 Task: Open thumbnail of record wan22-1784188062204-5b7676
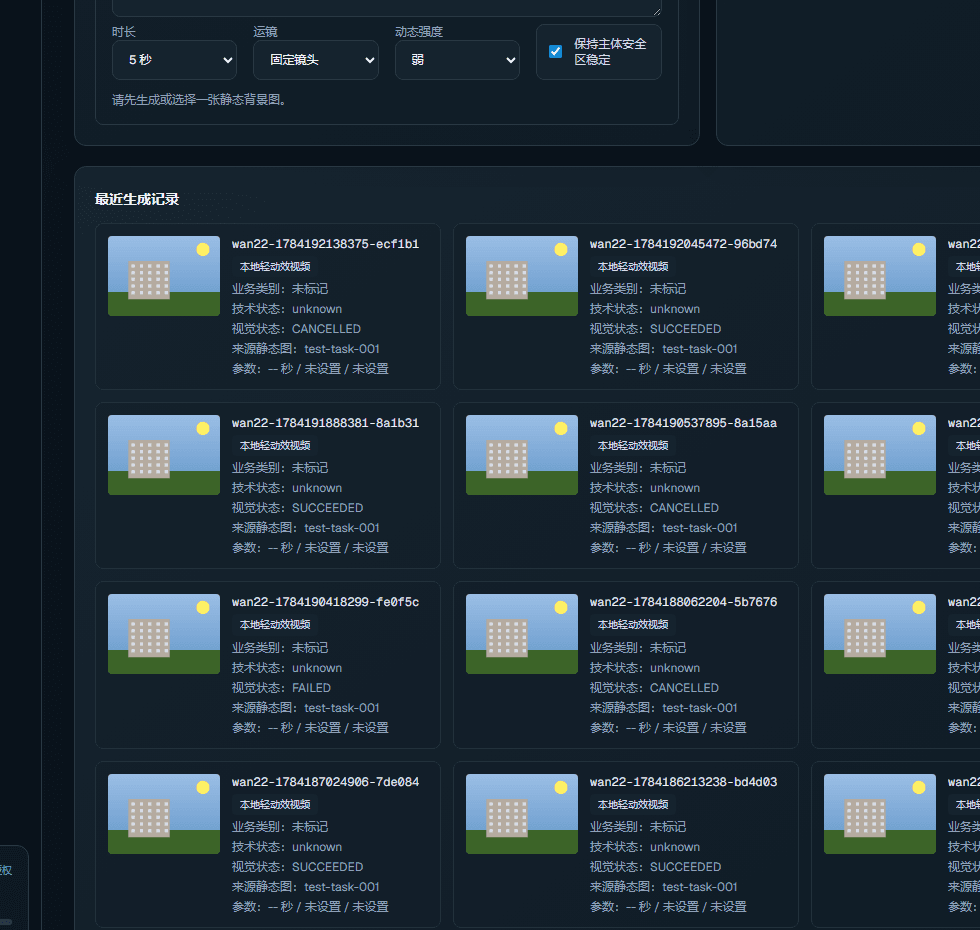[522, 634]
